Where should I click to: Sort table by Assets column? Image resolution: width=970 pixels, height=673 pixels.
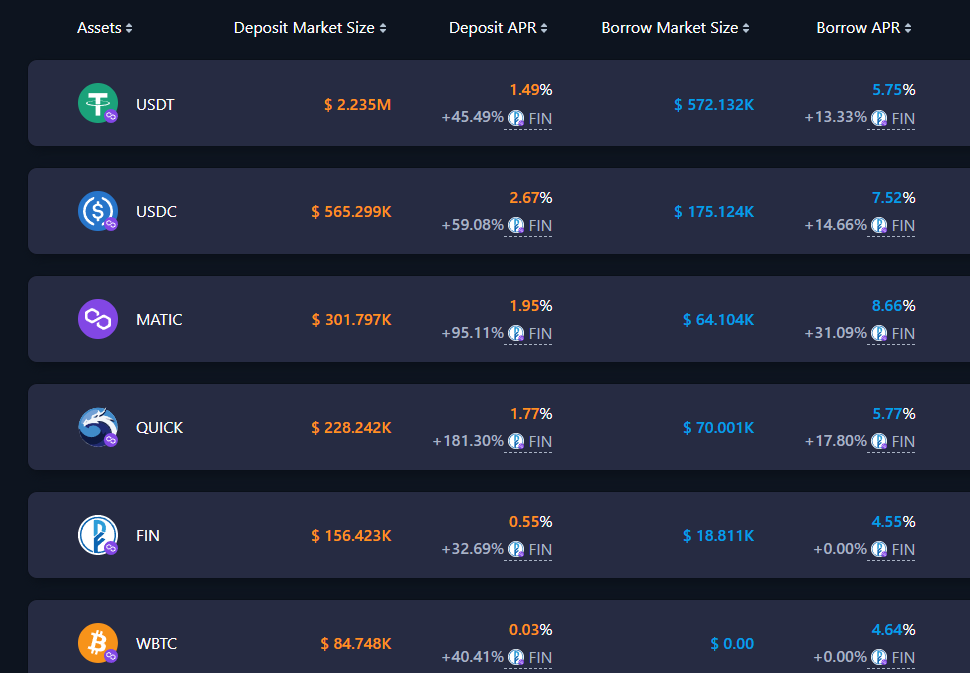(x=104, y=28)
